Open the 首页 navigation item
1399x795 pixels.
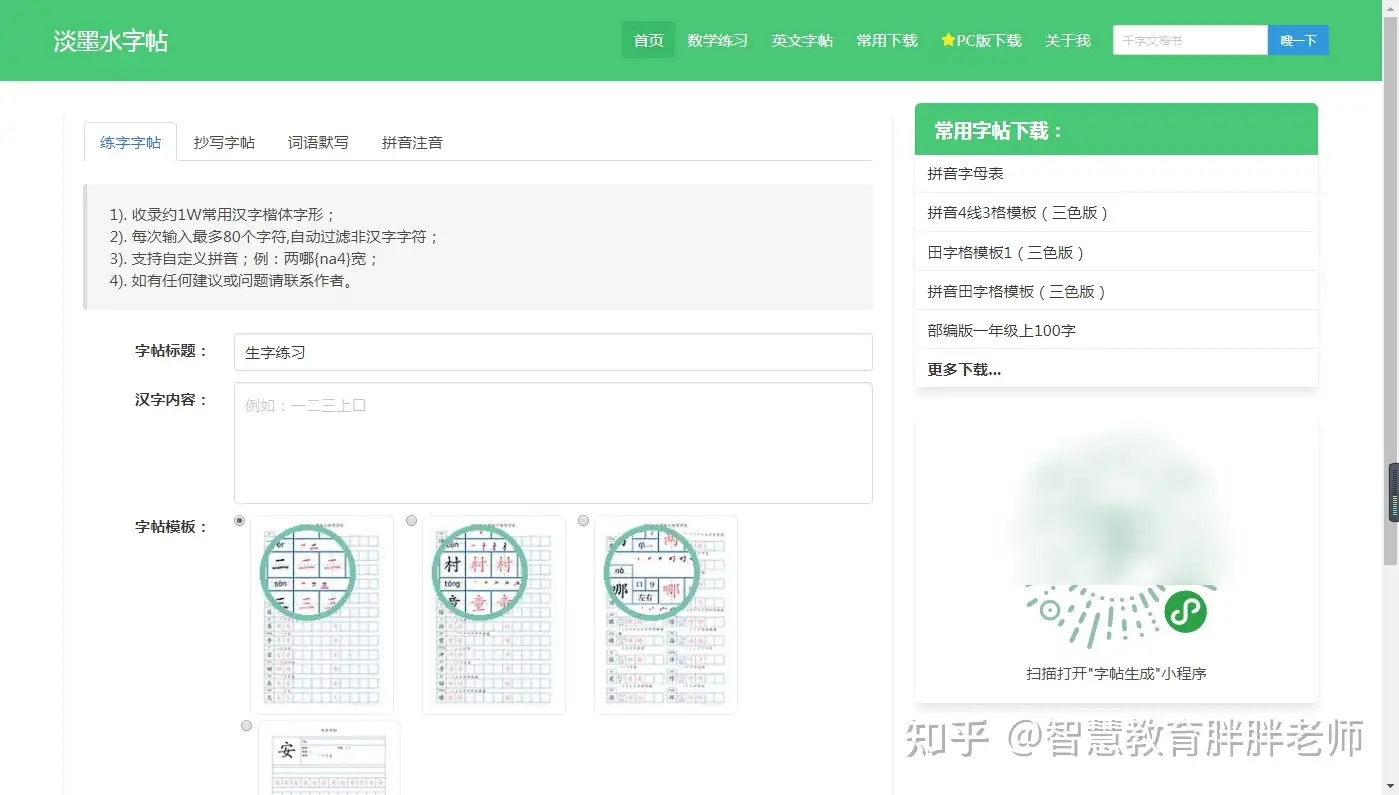coord(649,41)
